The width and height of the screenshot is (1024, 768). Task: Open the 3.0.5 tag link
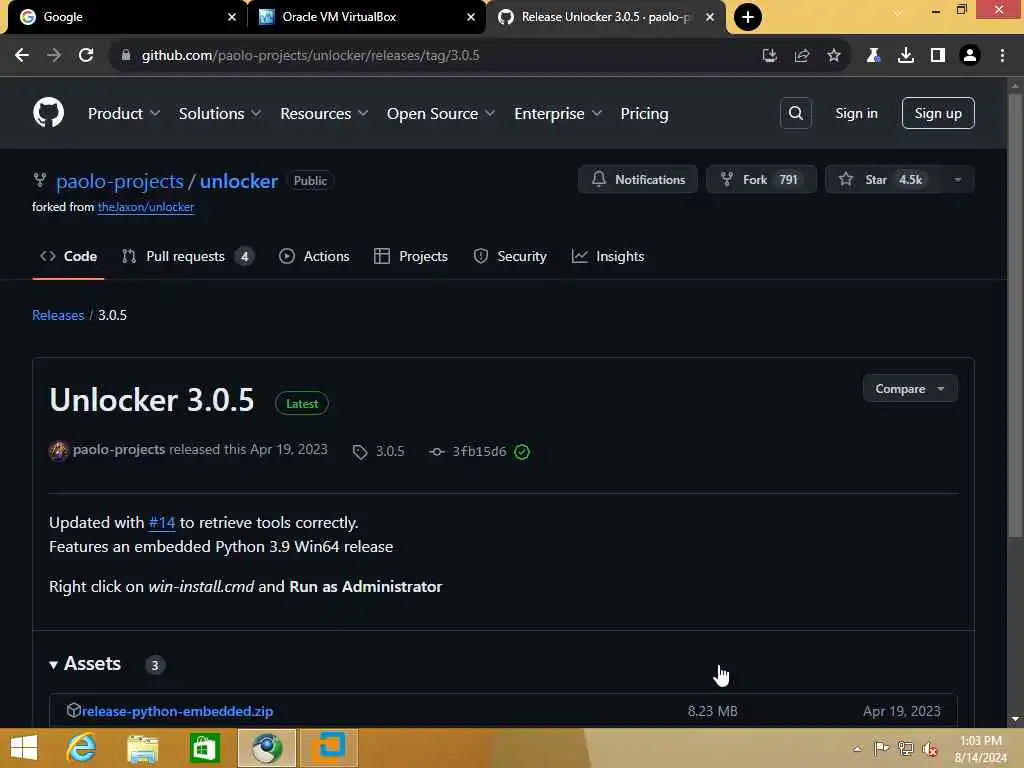[x=379, y=451]
